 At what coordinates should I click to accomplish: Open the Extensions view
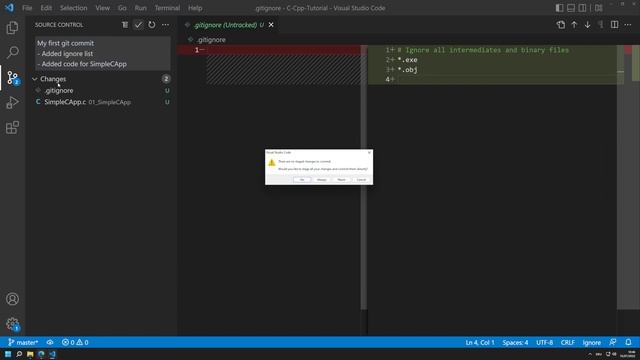(12, 127)
